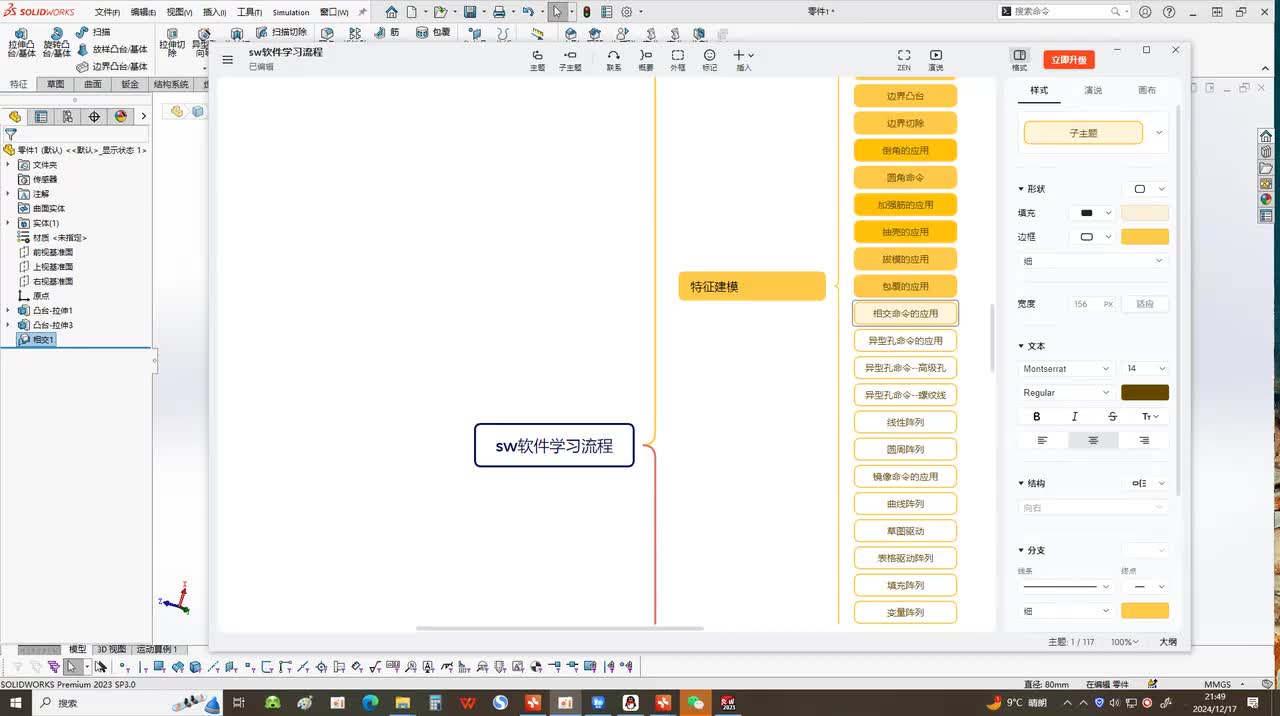Pick the fill color swatch
The height and width of the screenshot is (716, 1280).
coord(1145,213)
